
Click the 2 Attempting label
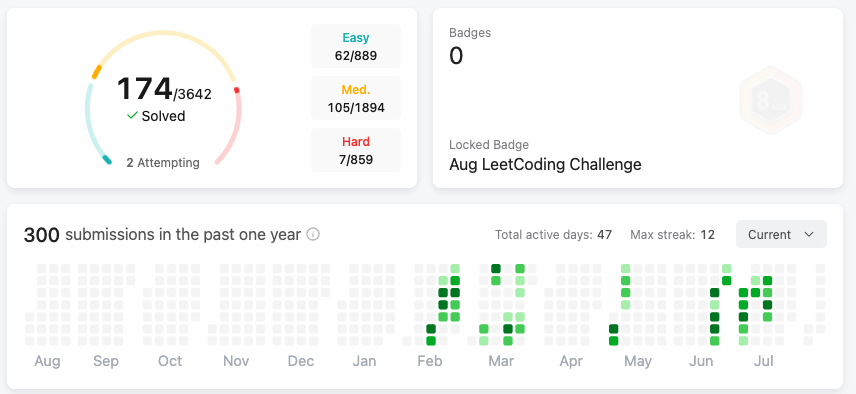click(x=163, y=163)
